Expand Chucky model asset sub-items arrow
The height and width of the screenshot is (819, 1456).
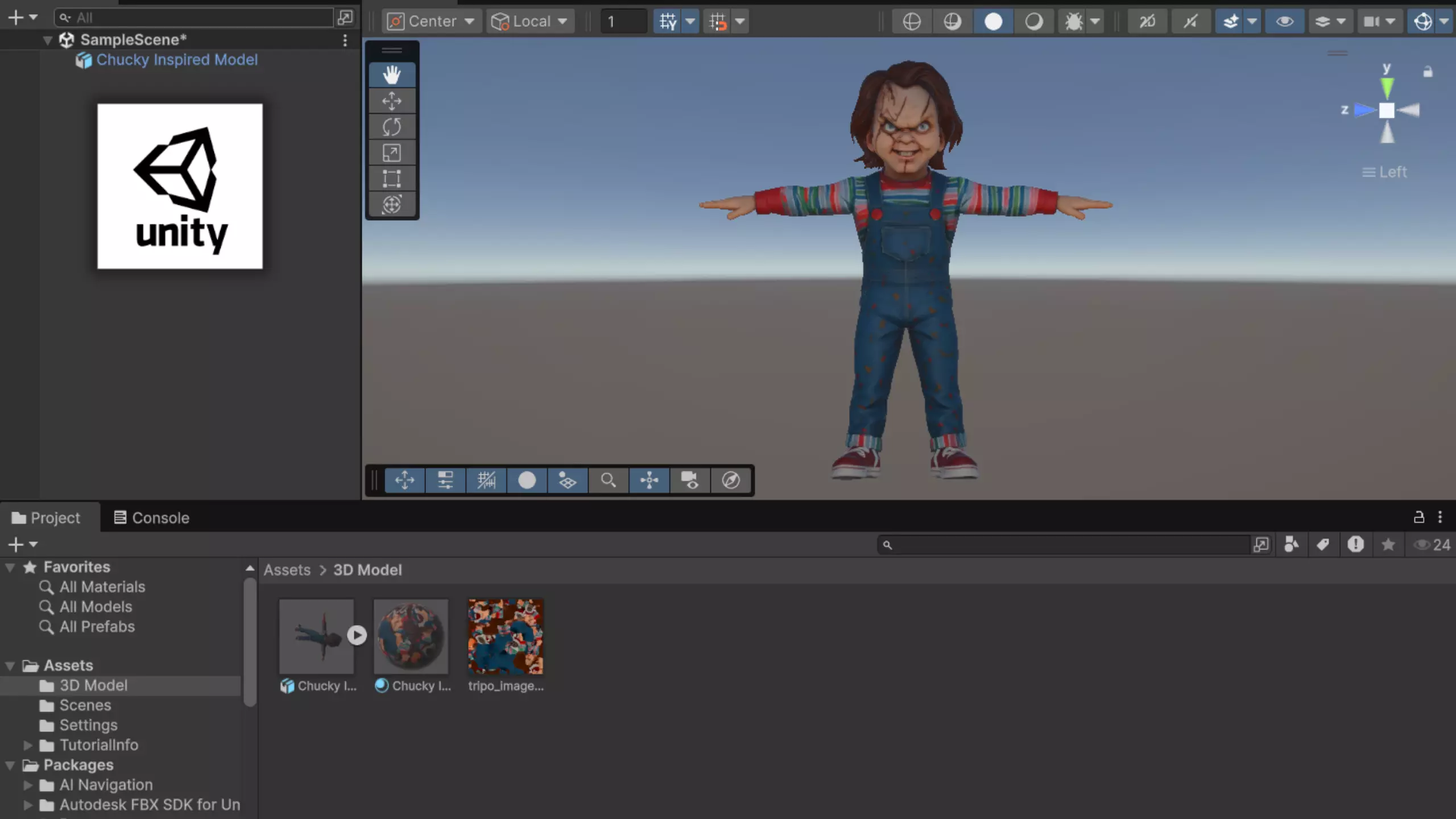click(x=357, y=635)
